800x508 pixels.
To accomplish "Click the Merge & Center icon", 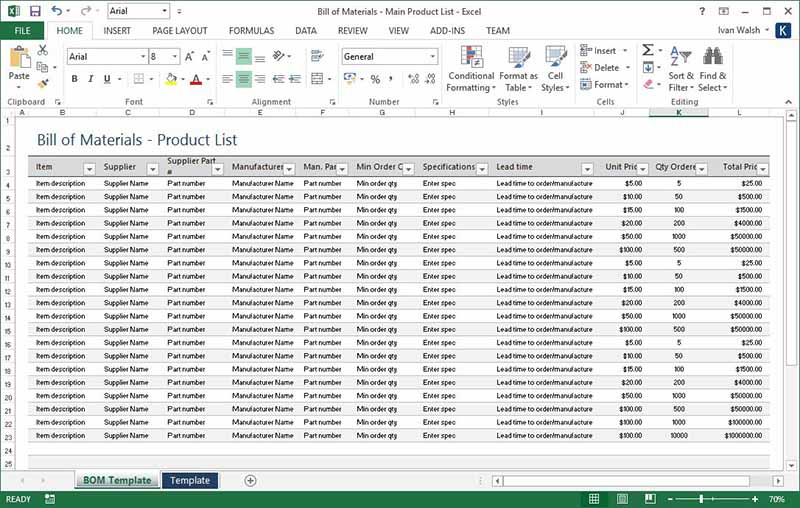I will point(317,79).
